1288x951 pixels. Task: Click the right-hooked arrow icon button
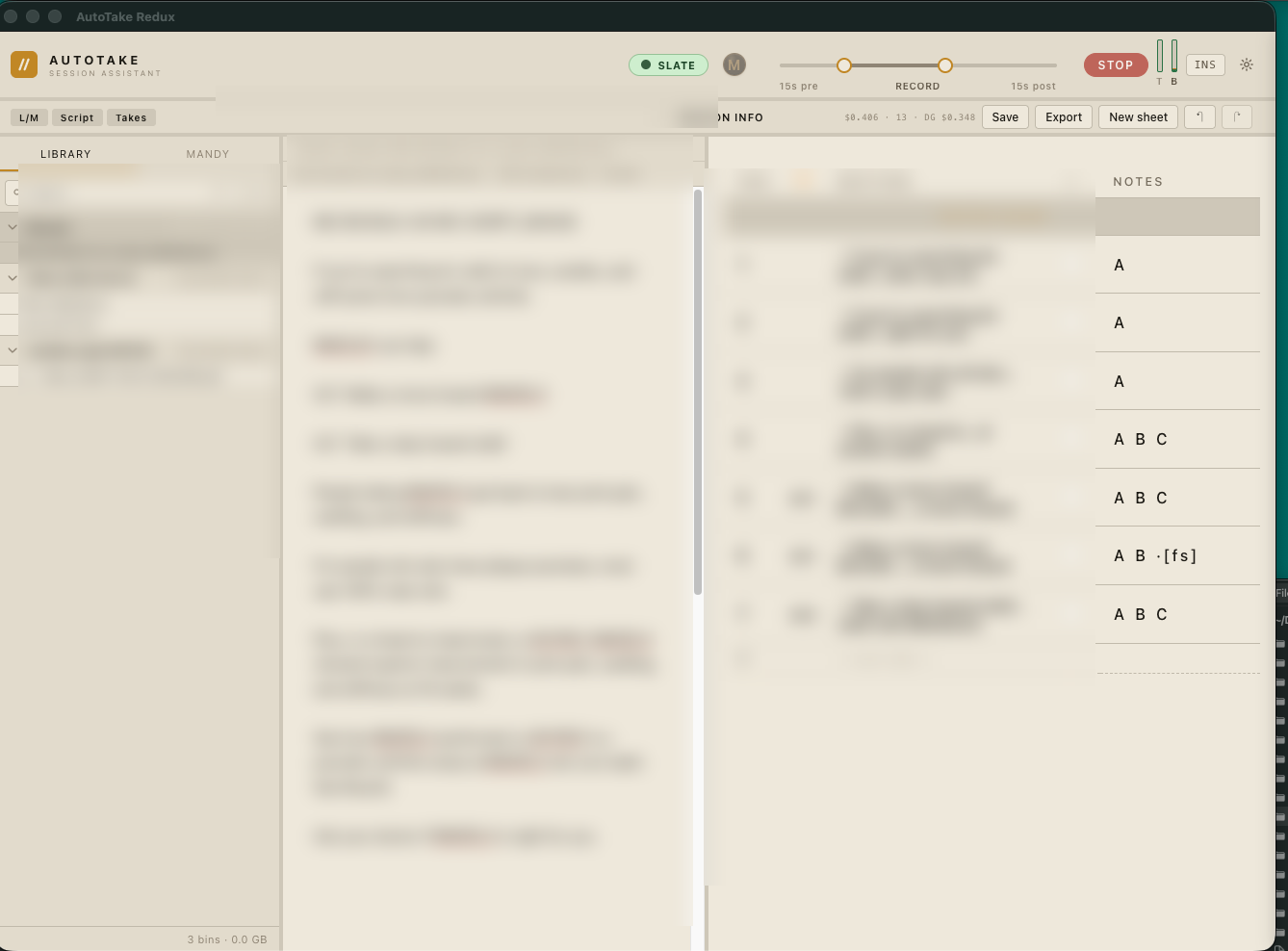coord(1237,116)
